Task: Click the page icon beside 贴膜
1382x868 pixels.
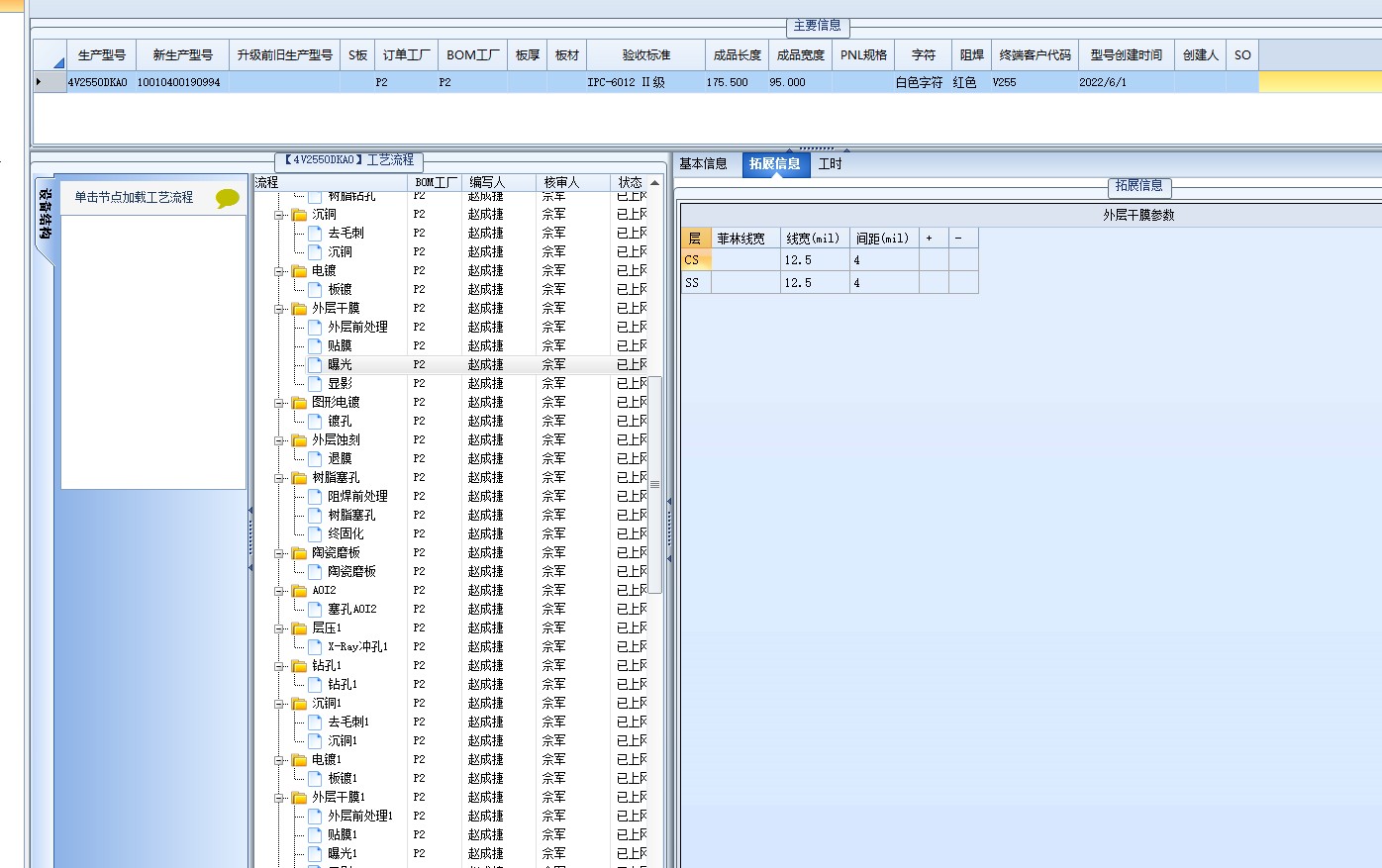Action: tap(315, 346)
